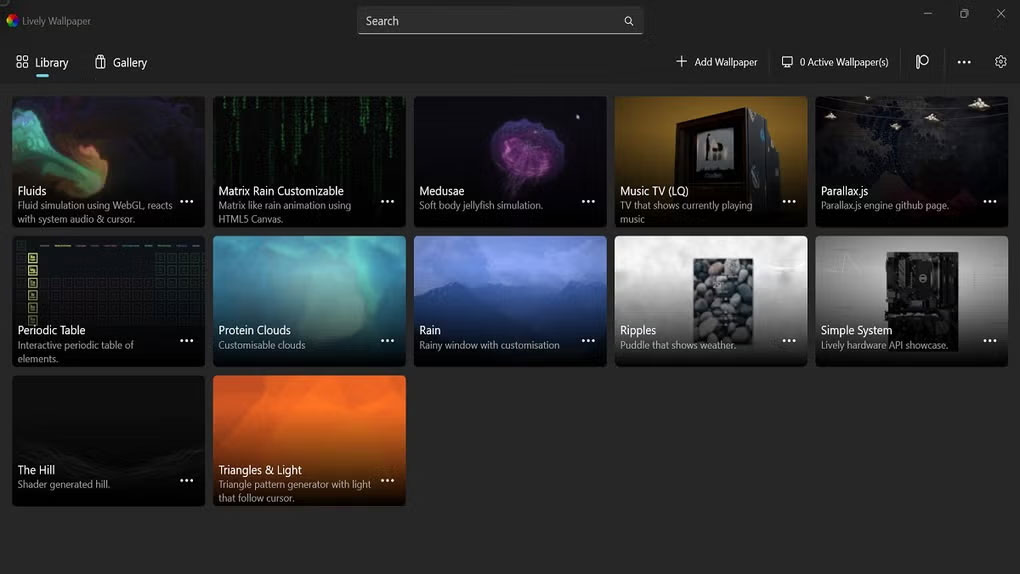The height and width of the screenshot is (574, 1020).
Task: Switch to the Library tab
Action: [42, 62]
